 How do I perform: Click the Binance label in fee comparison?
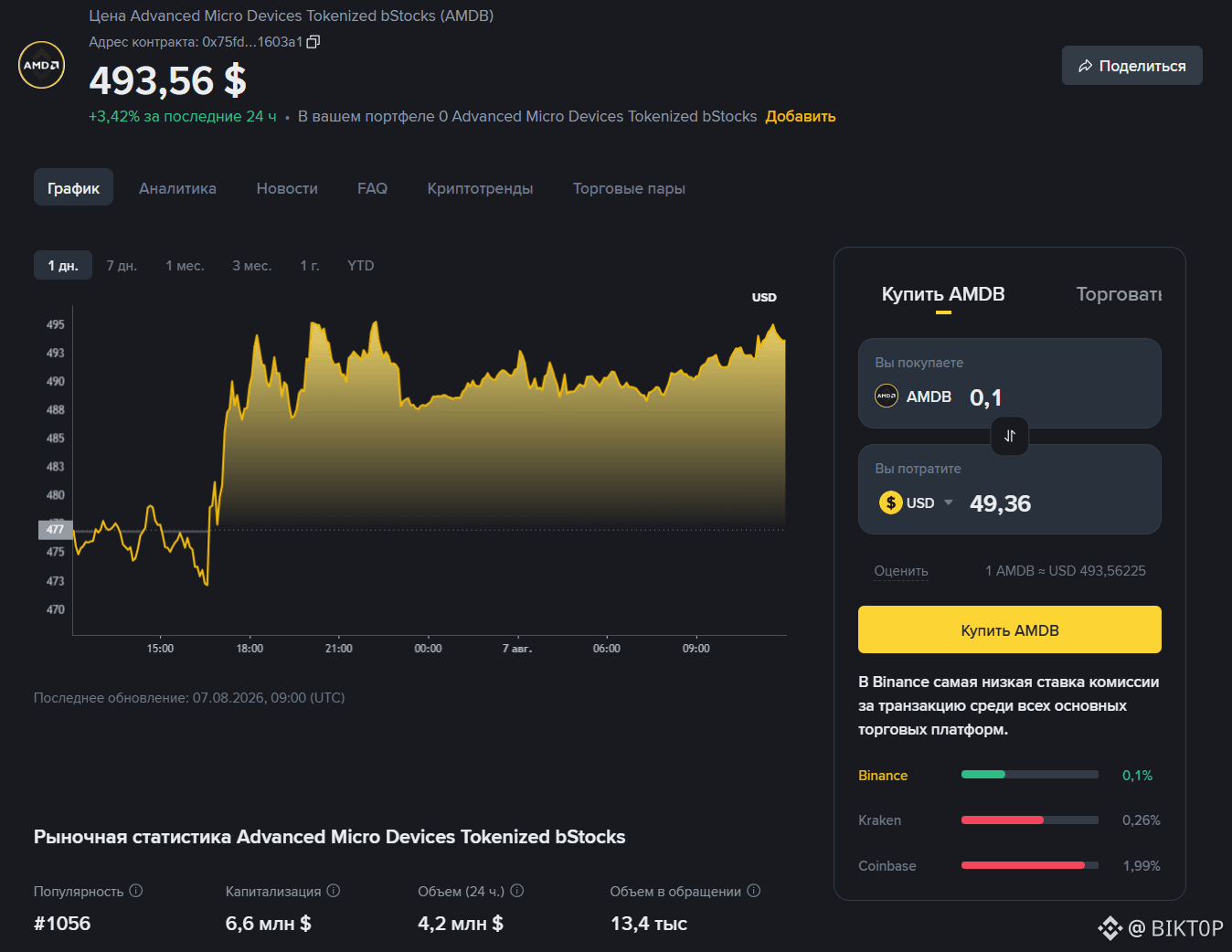coord(883,776)
